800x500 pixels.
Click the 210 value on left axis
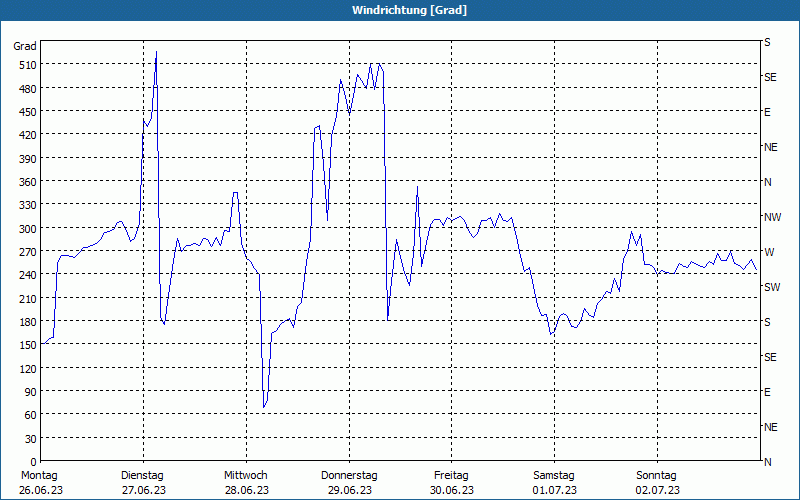pos(28,298)
